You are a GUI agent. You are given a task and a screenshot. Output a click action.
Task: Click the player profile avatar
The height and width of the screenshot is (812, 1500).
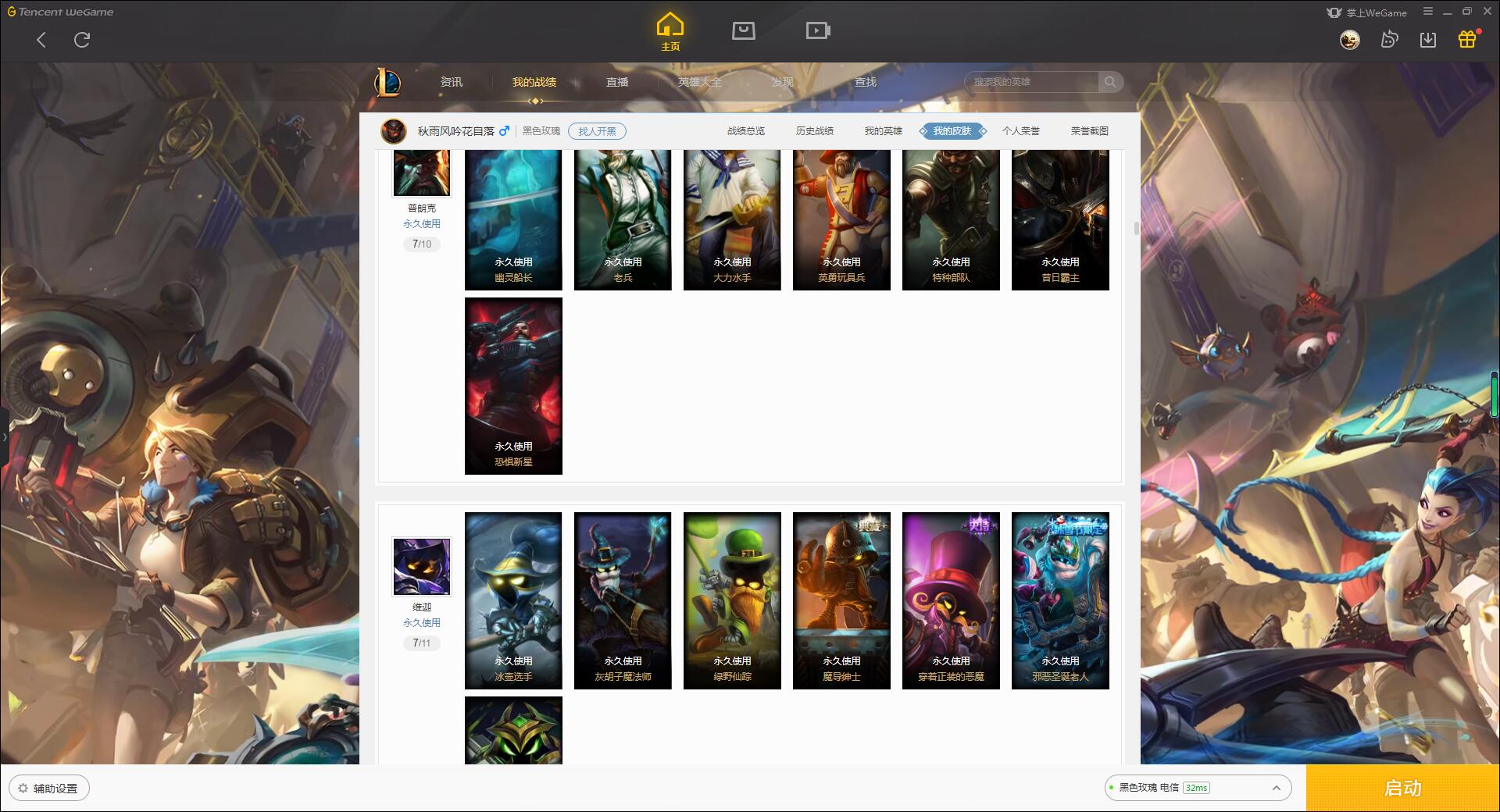click(394, 131)
